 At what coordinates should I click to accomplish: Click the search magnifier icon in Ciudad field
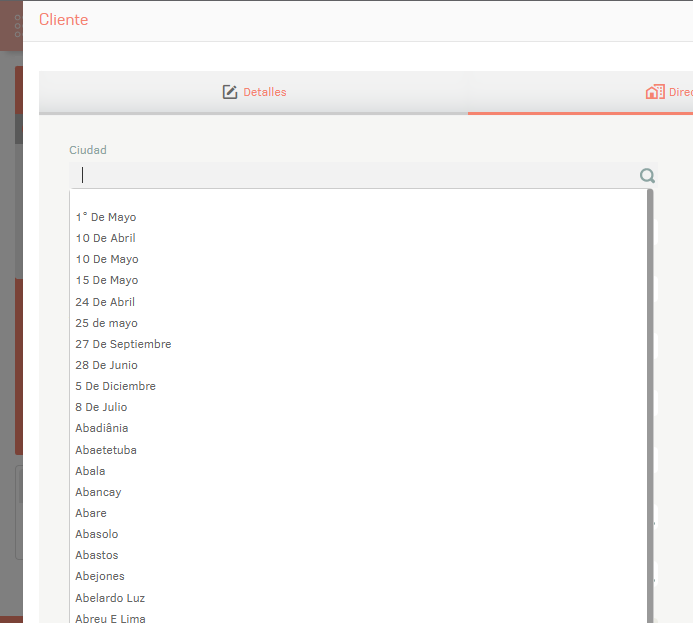pos(647,175)
